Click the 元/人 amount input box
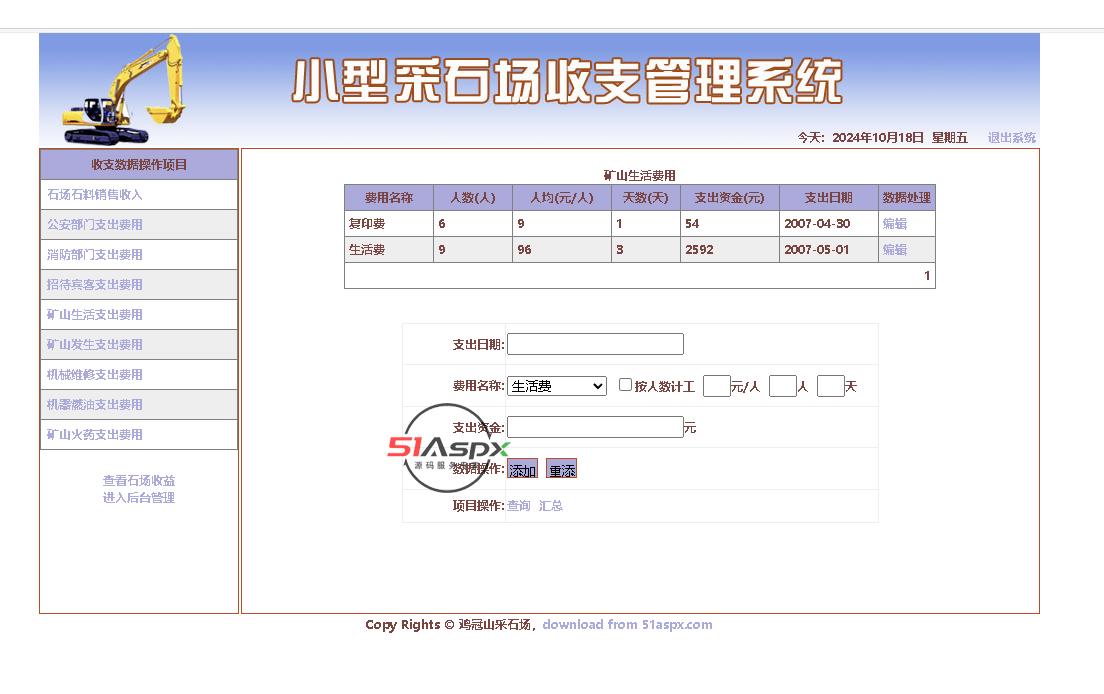 [x=717, y=386]
